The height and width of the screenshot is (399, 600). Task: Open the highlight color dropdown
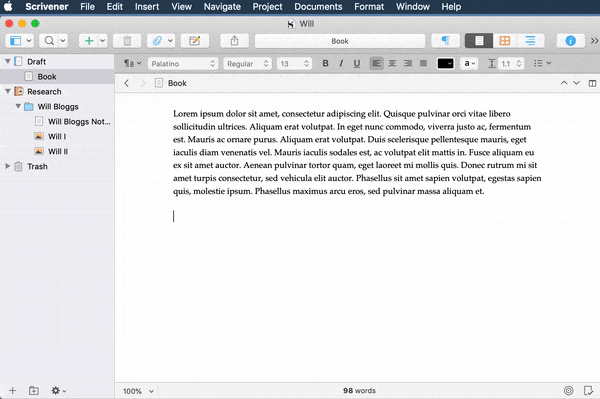coord(469,64)
